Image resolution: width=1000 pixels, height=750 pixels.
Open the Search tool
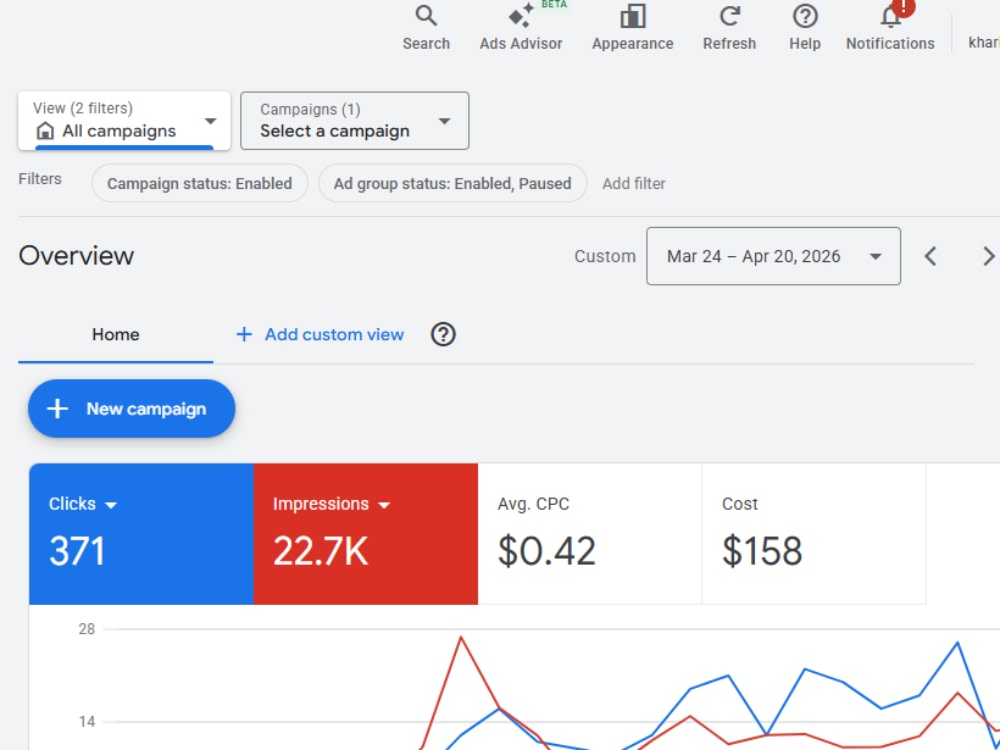(x=426, y=27)
